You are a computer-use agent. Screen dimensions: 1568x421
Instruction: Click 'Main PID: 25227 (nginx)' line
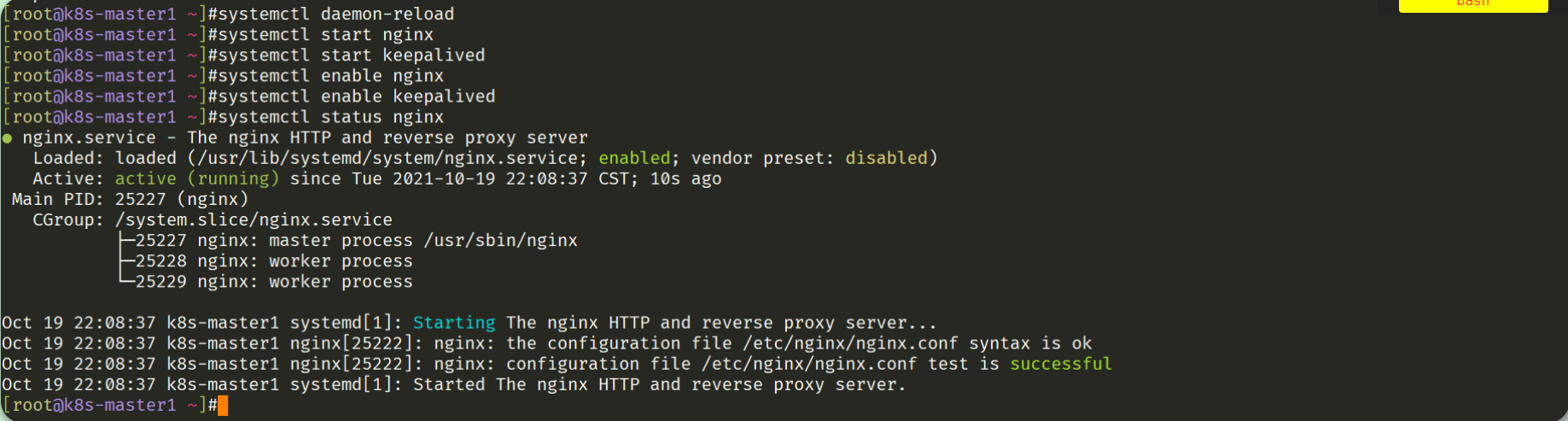pos(130,199)
